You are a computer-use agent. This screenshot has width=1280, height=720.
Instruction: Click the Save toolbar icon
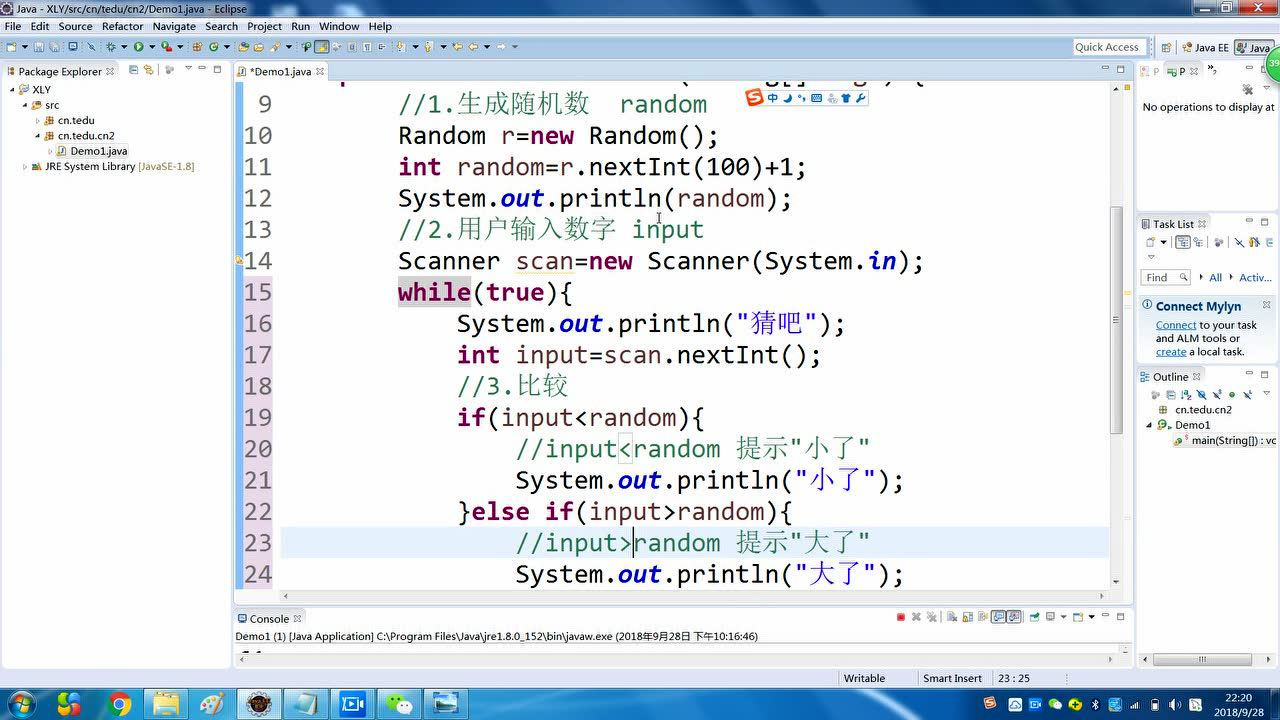coord(38,46)
